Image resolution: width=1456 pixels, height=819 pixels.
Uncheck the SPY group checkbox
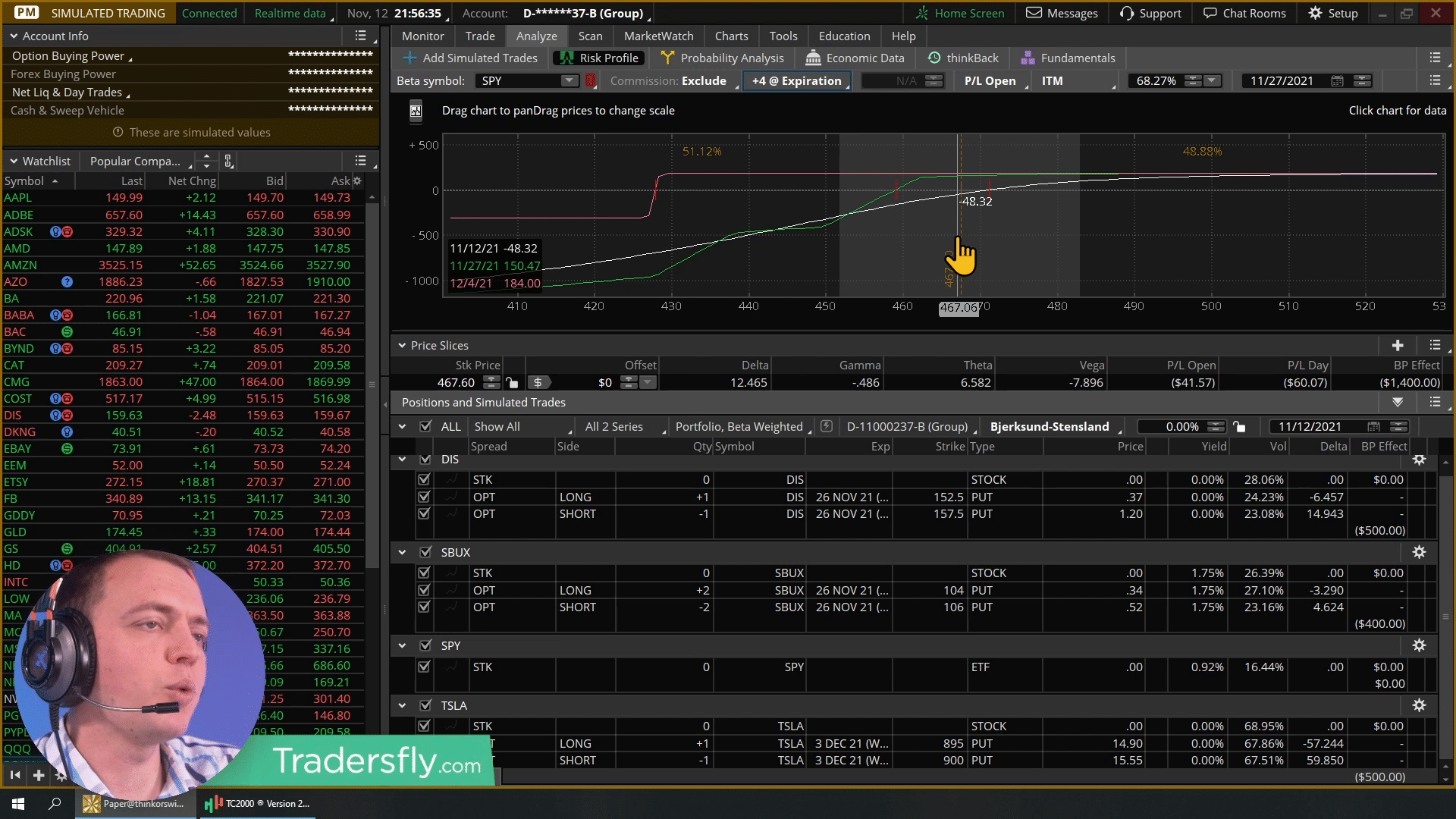point(425,645)
